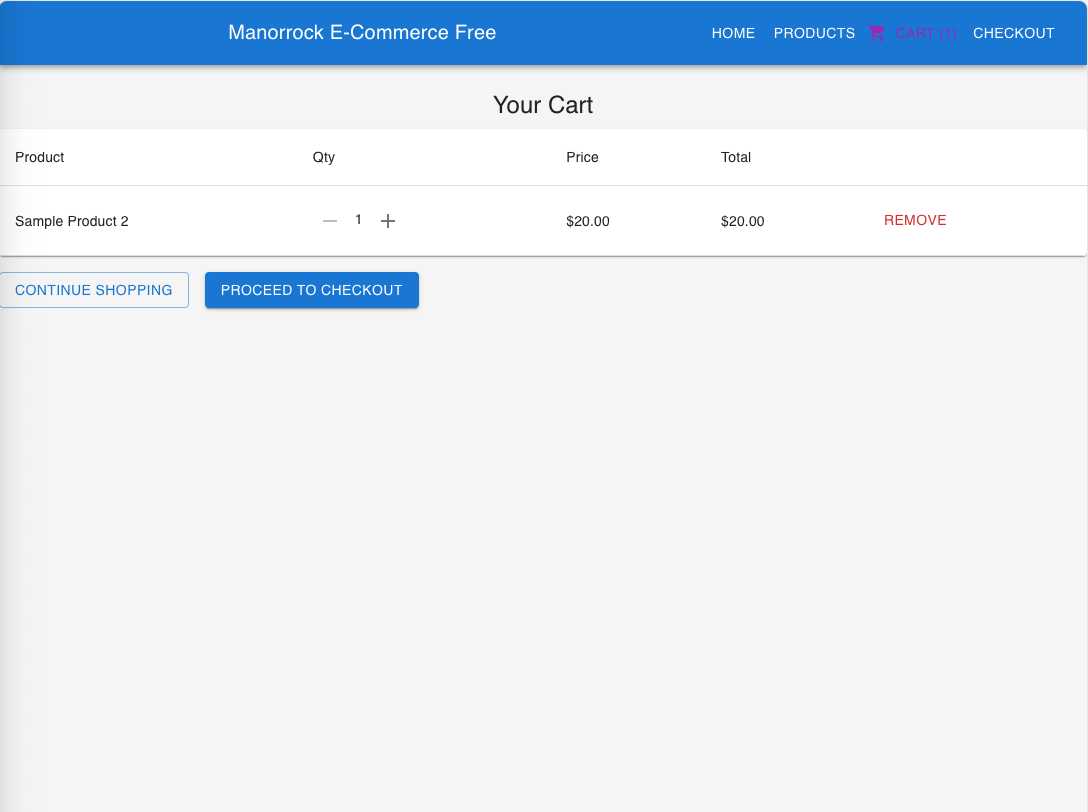
Task: Click the Manorrock E-Commerce Free title
Action: click(x=362, y=33)
